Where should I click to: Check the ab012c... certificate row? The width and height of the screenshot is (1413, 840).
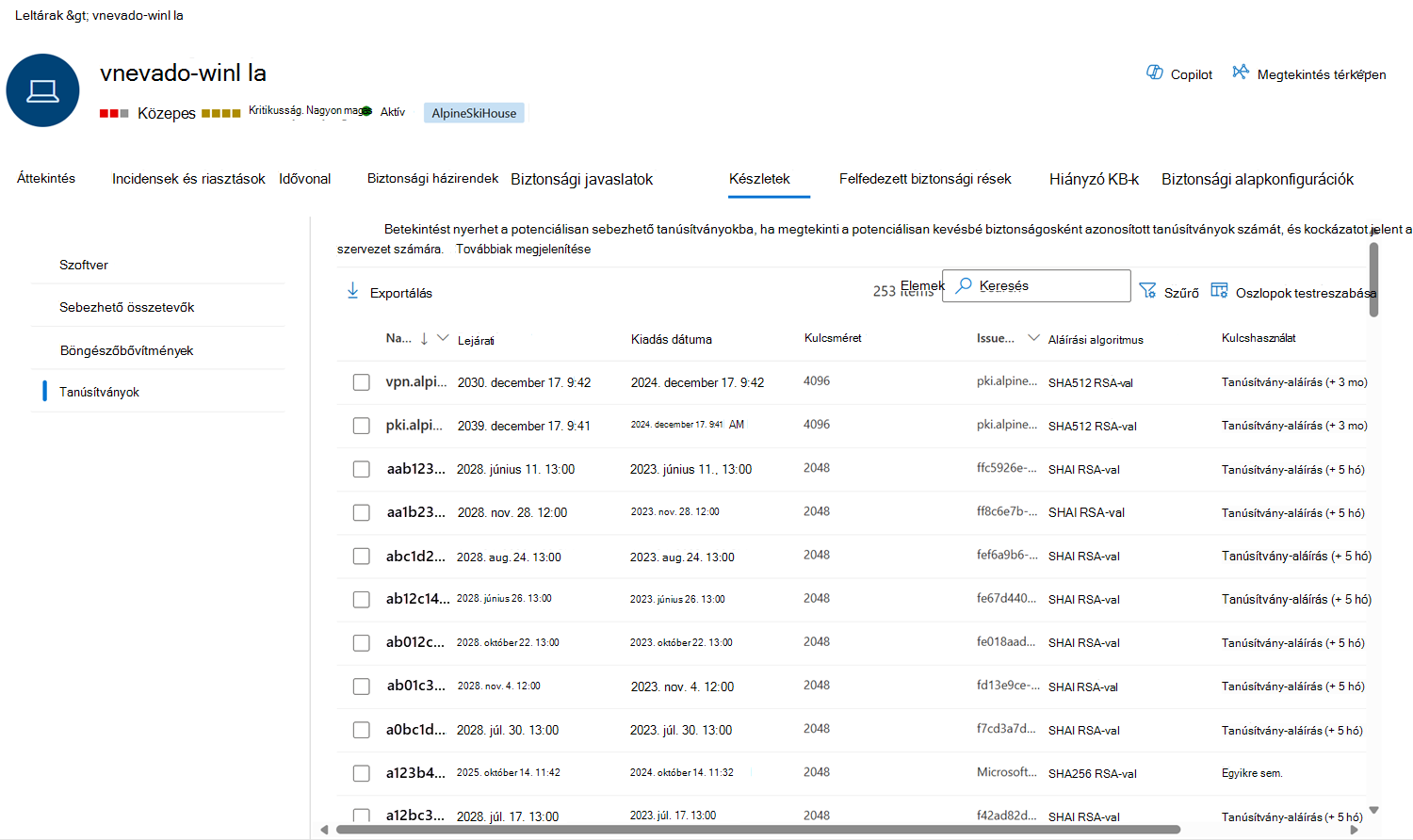[361, 642]
